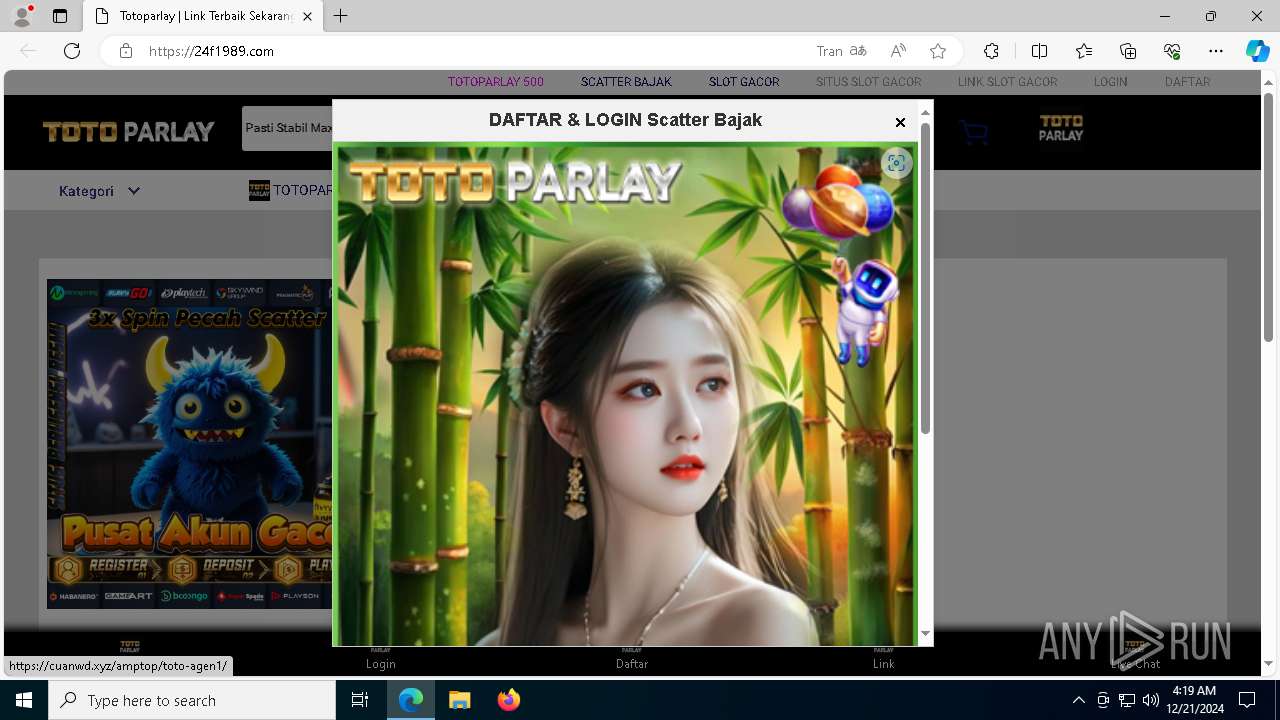
Task: Open browser Extensions puzzle icon
Action: pos(991,51)
